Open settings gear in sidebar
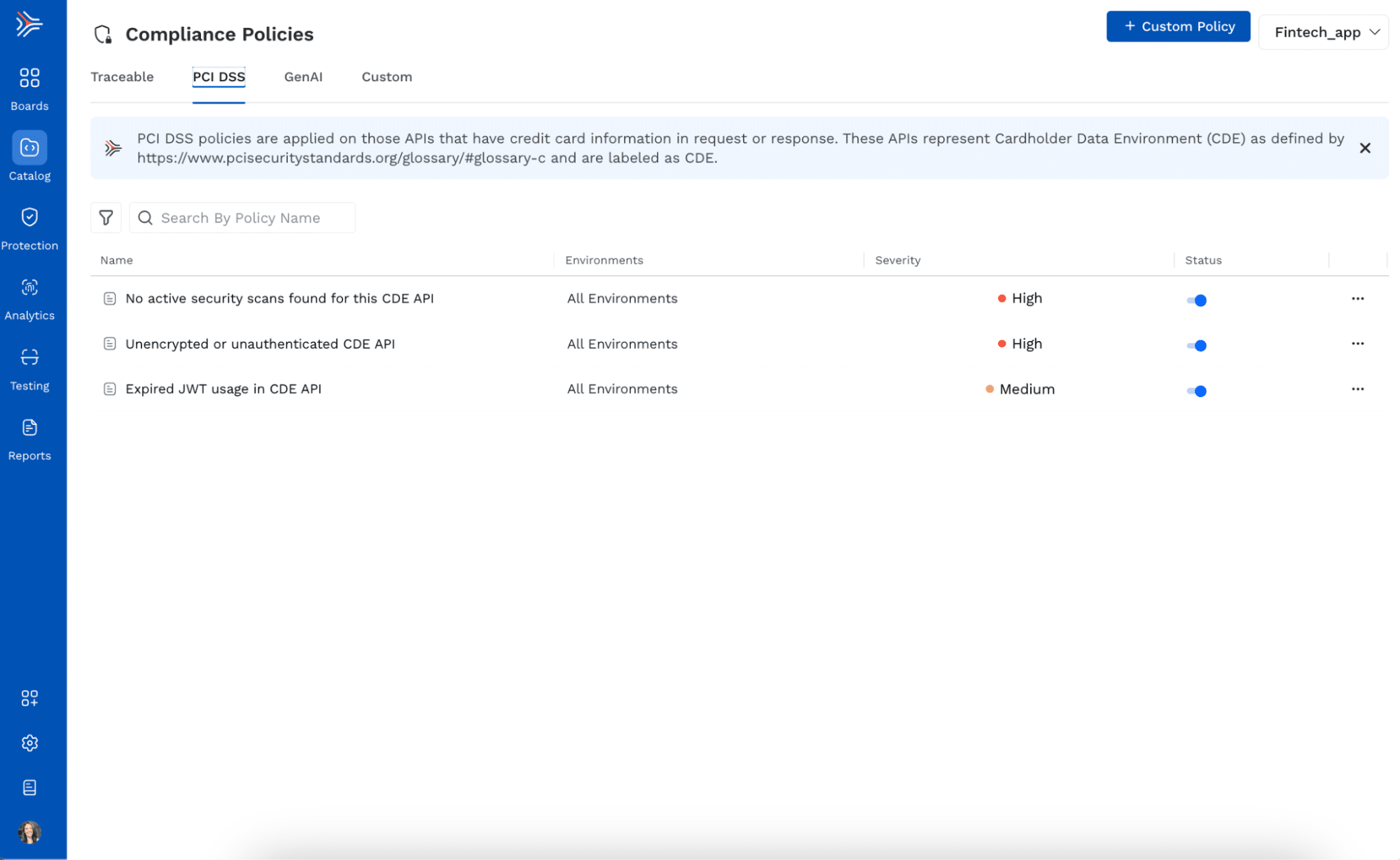 (29, 743)
